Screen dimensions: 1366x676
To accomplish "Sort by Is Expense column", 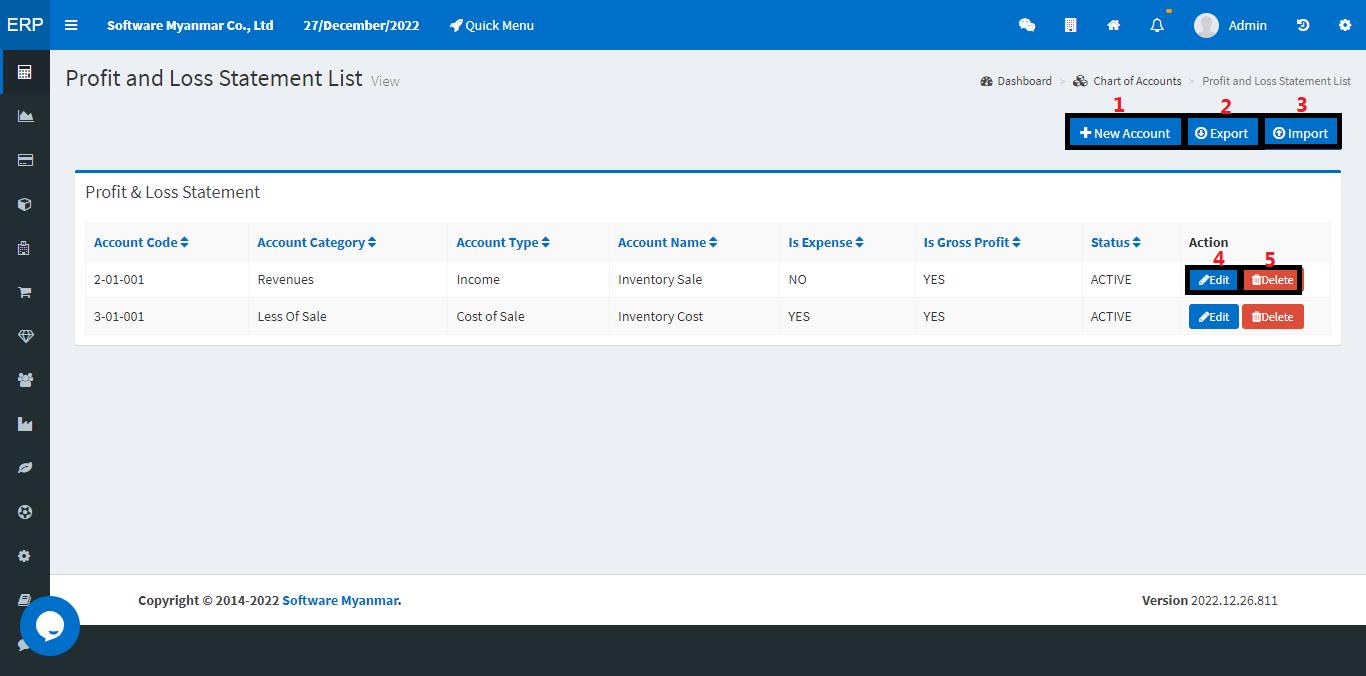I will (825, 242).
